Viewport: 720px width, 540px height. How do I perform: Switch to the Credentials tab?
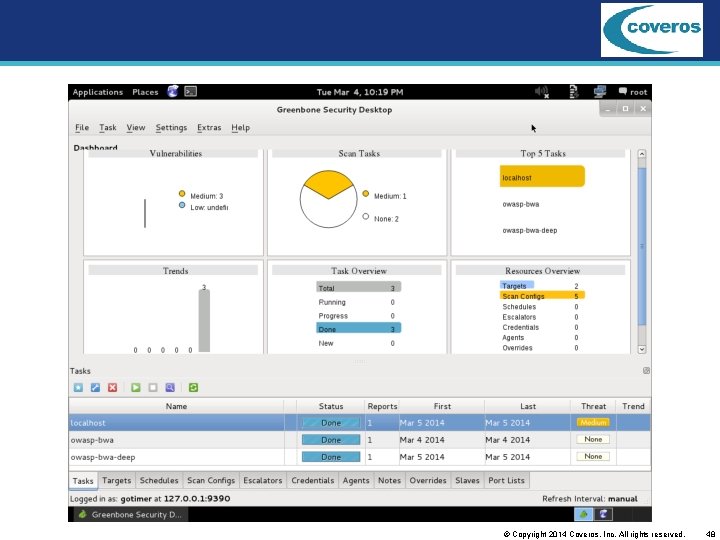pyautogui.click(x=313, y=480)
